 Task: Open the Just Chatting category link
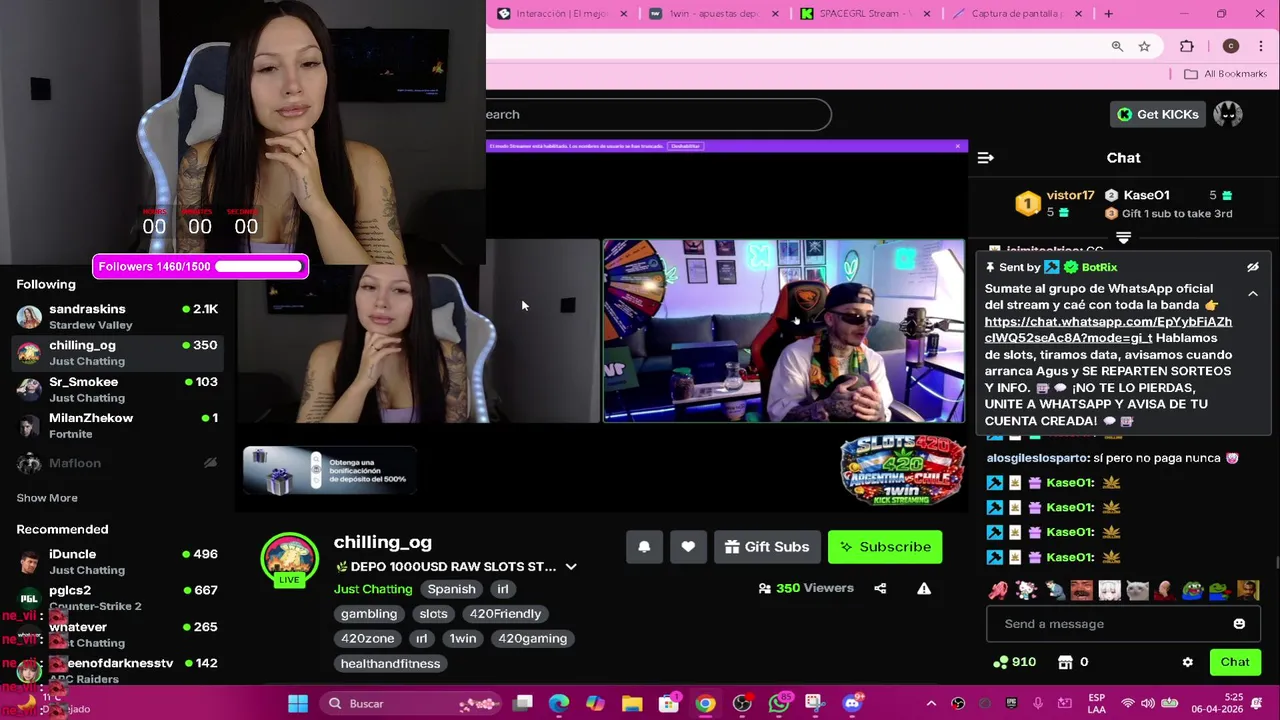pos(373,589)
